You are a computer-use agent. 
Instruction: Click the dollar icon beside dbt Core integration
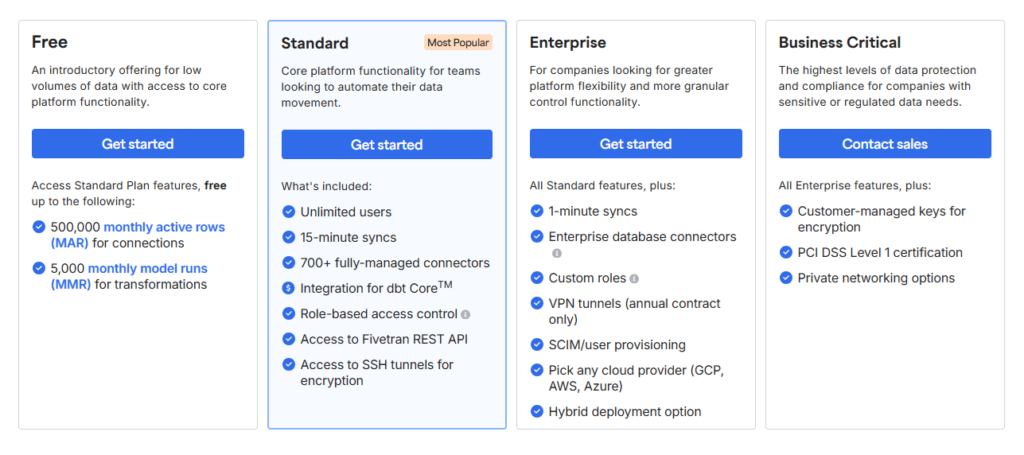tap(289, 288)
